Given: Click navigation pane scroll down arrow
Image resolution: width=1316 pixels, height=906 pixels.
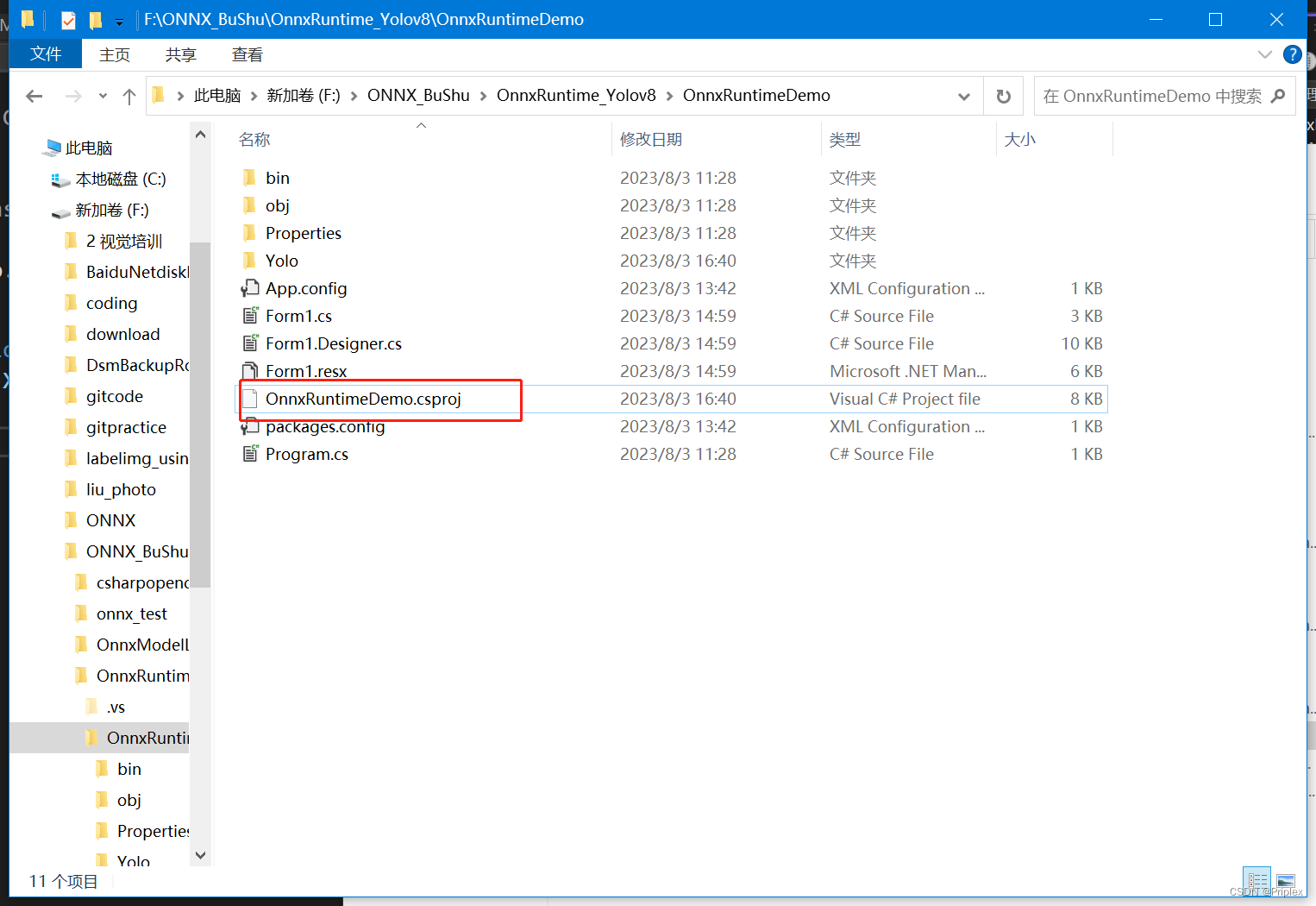Looking at the screenshot, I should click(200, 855).
